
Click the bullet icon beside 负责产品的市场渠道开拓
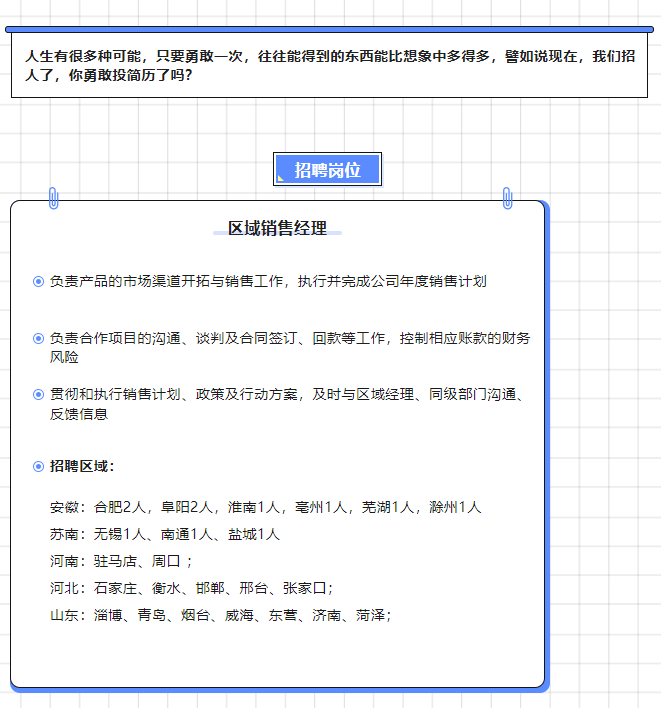38,282
